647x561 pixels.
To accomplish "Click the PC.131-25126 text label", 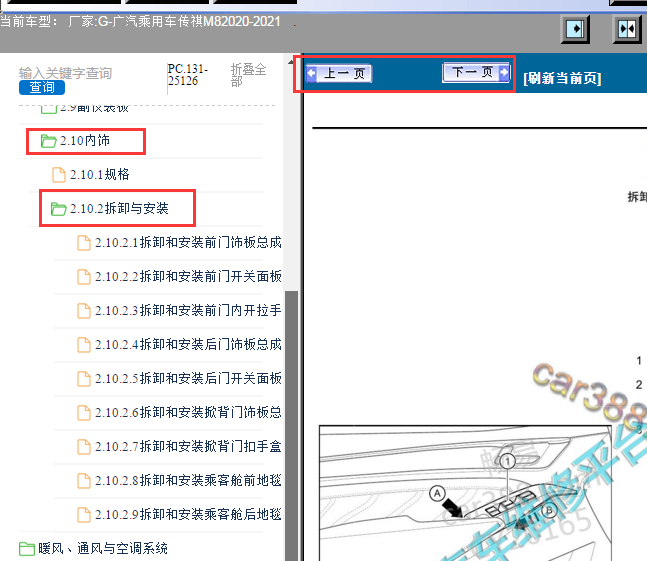I will (188, 75).
